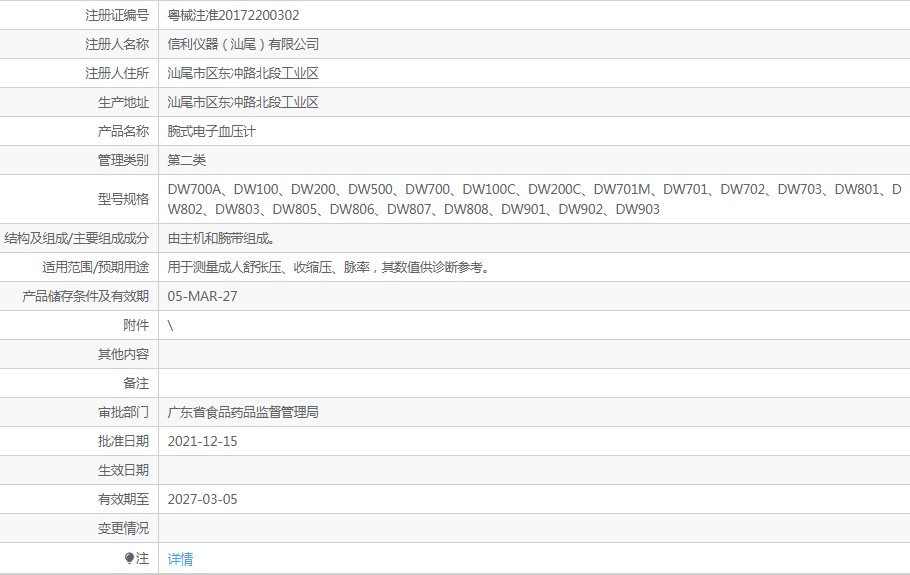Select product name 腕式电子血压计
Viewport: 910px width, 575px height.
click(x=211, y=131)
